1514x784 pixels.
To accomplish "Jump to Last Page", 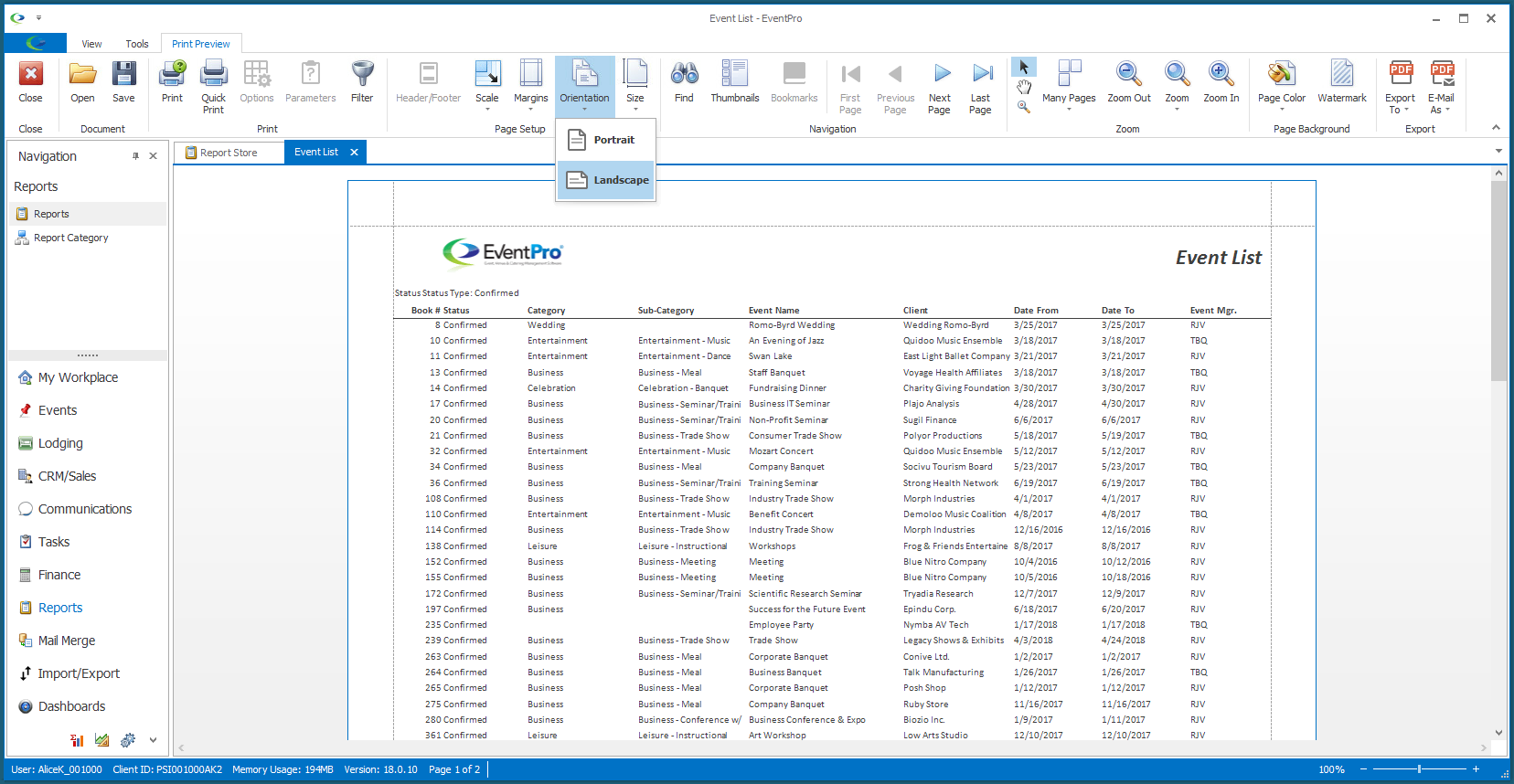I will (x=980, y=87).
